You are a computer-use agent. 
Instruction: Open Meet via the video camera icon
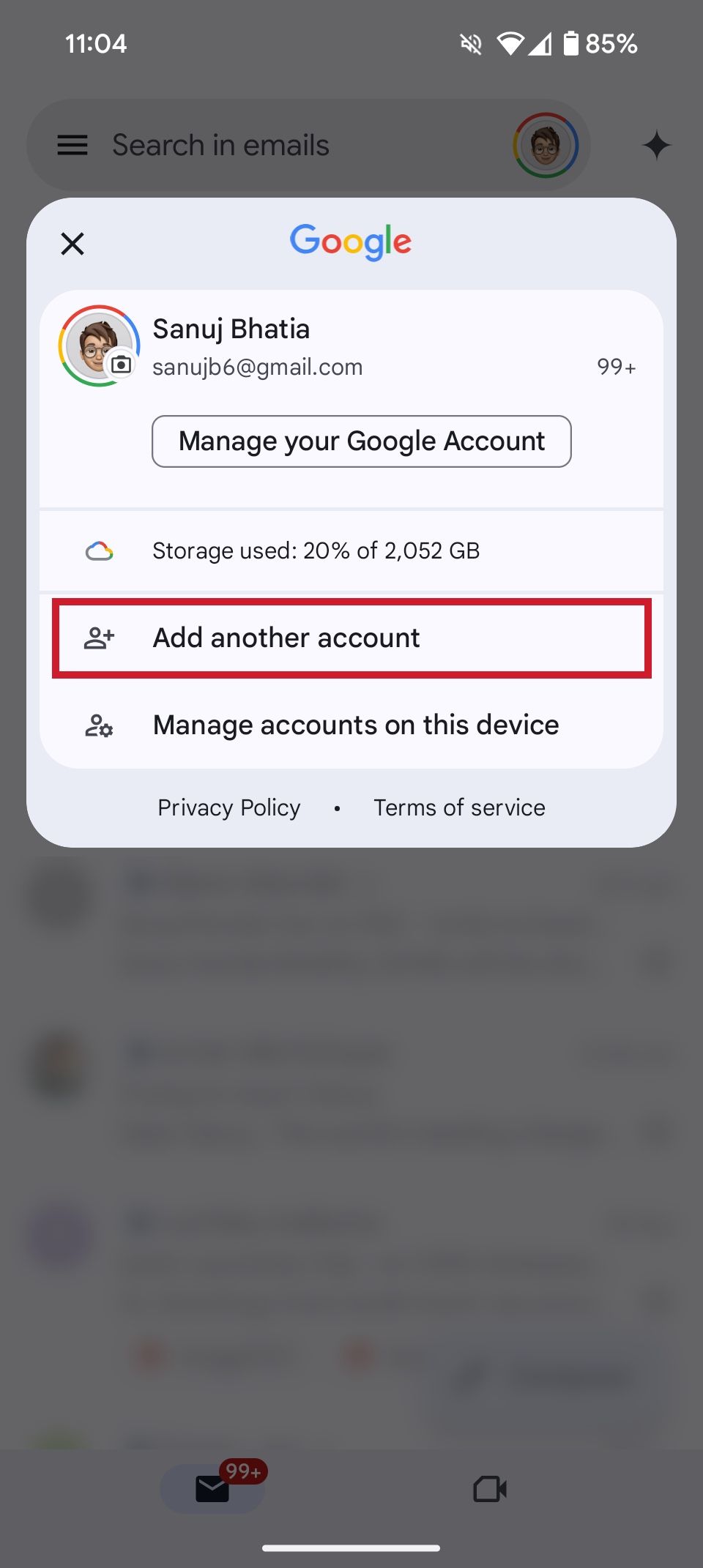489,1488
